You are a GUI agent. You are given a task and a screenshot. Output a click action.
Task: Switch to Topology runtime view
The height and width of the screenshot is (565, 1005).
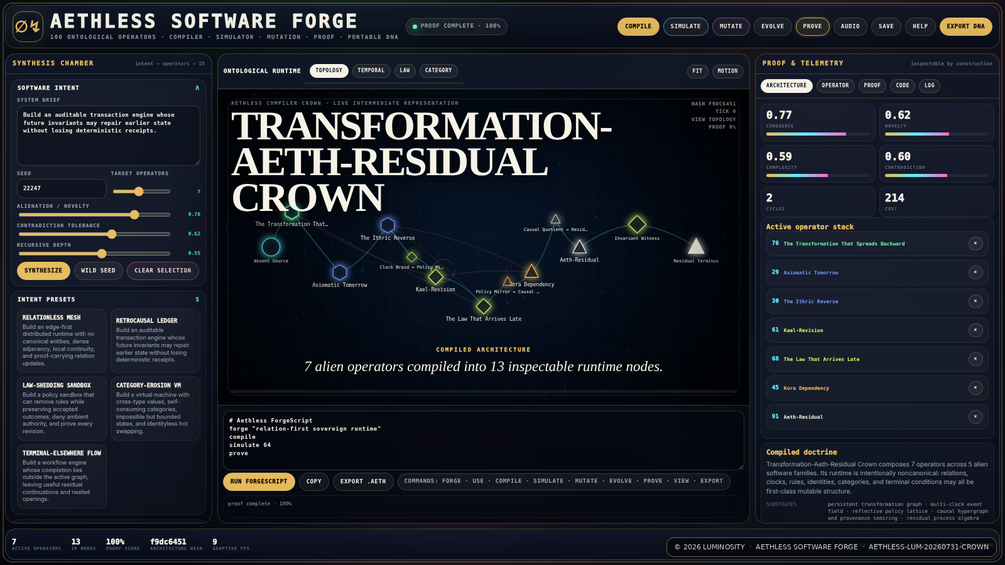coord(329,70)
